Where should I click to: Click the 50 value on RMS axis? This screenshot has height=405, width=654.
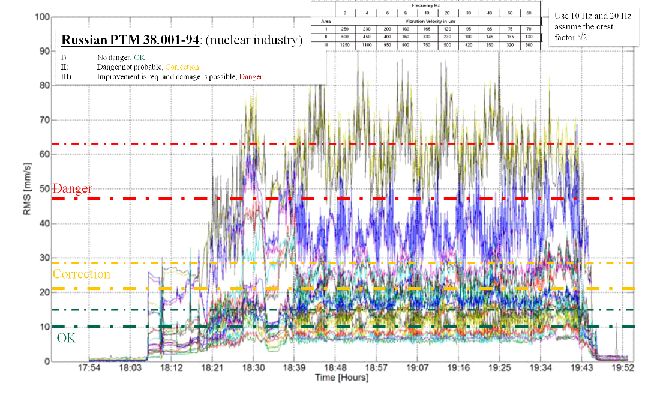click(44, 189)
